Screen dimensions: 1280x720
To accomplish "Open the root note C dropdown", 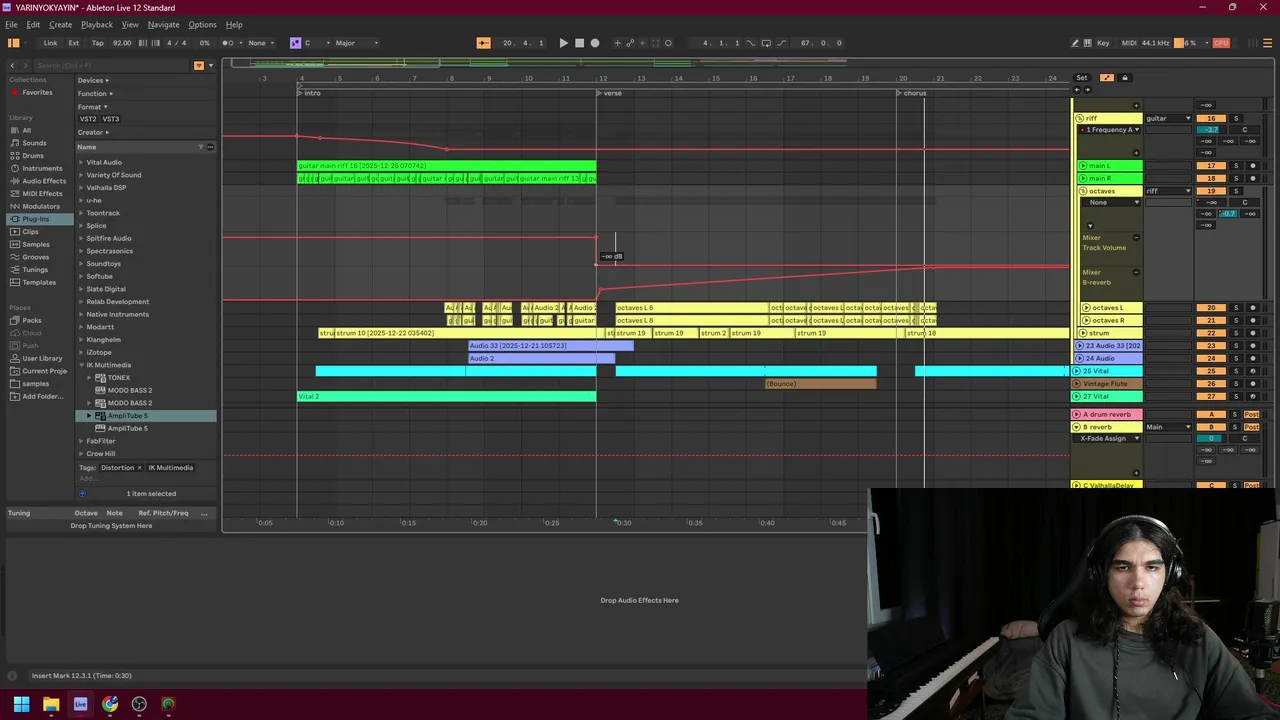I will point(317,43).
